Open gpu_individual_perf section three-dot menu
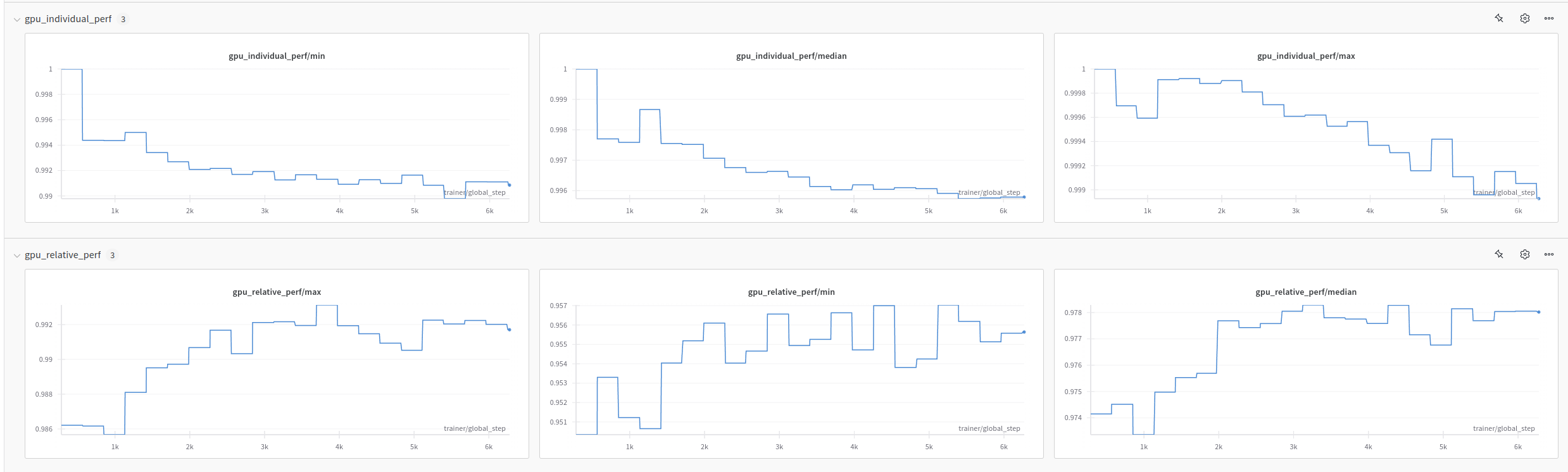Image resolution: width=1568 pixels, height=472 pixels. tap(1549, 18)
